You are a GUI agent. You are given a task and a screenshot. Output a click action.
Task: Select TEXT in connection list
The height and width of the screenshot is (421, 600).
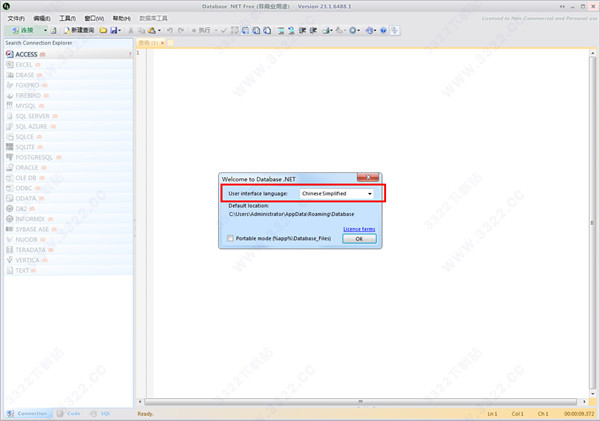click(x=68, y=271)
